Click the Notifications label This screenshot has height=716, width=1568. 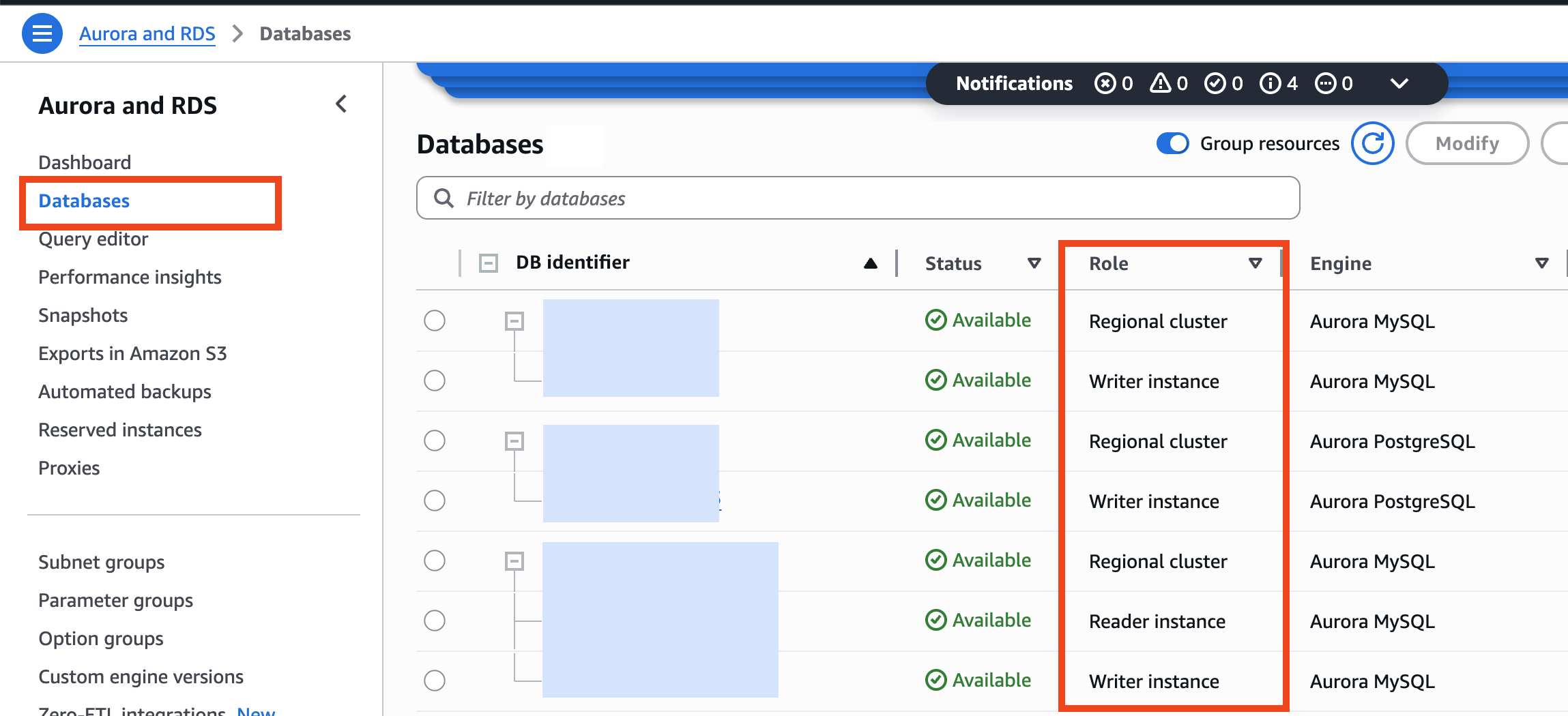(x=1014, y=83)
